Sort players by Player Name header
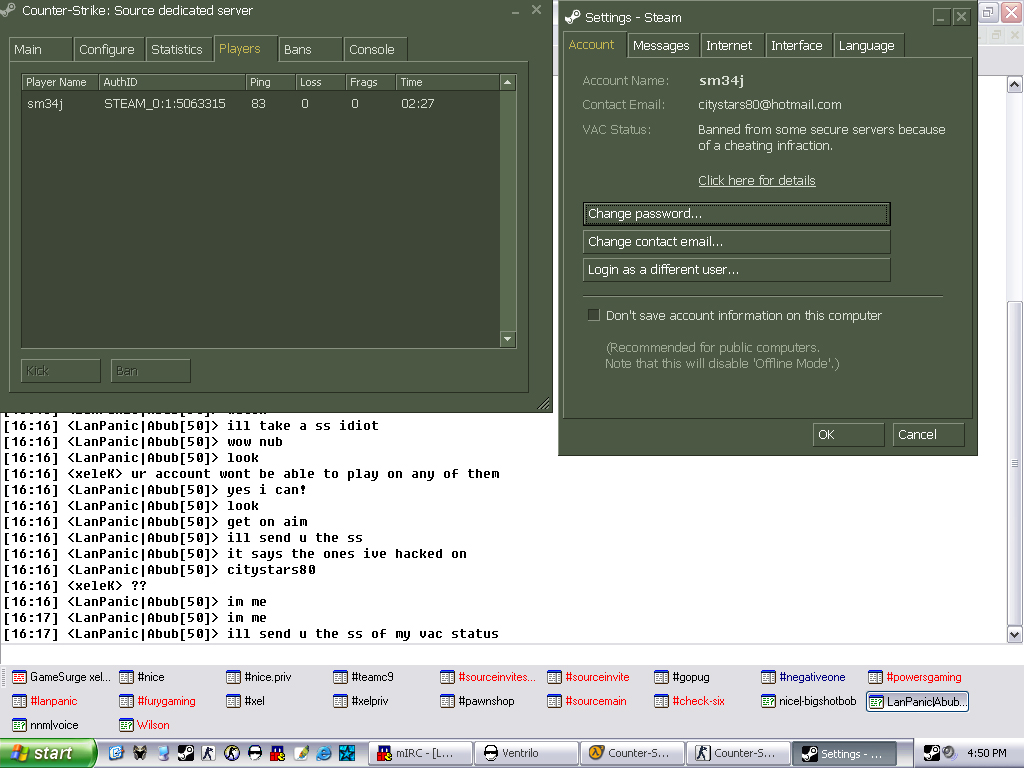Screen dimensions: 1024x768 (60, 82)
